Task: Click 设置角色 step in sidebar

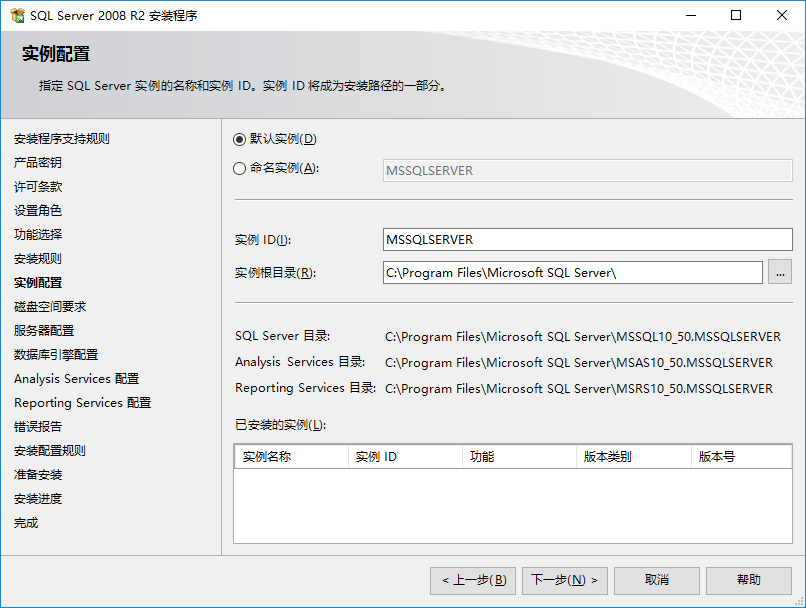Action: click(38, 211)
